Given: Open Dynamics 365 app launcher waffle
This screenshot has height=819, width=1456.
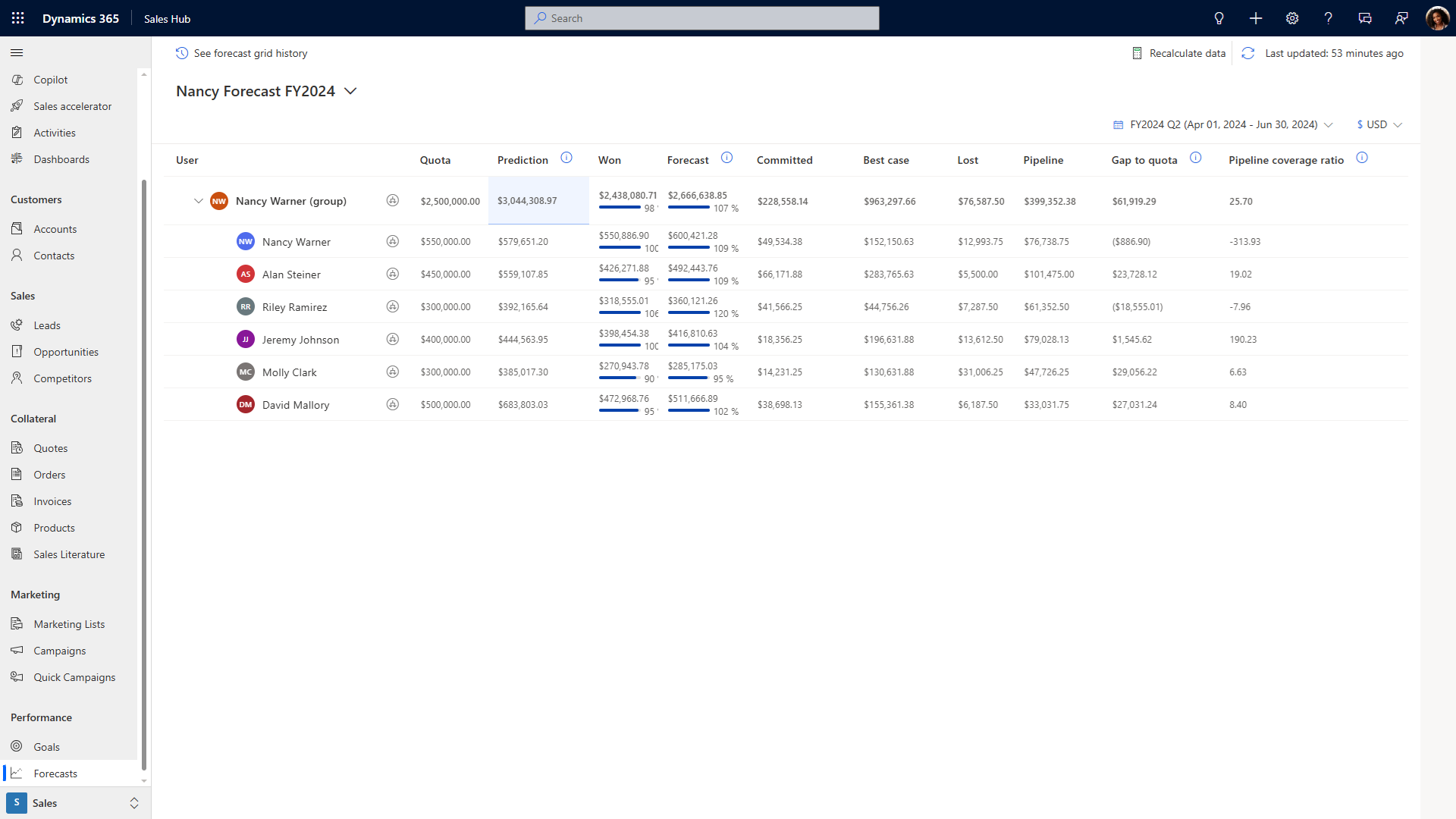Looking at the screenshot, I should click(17, 17).
